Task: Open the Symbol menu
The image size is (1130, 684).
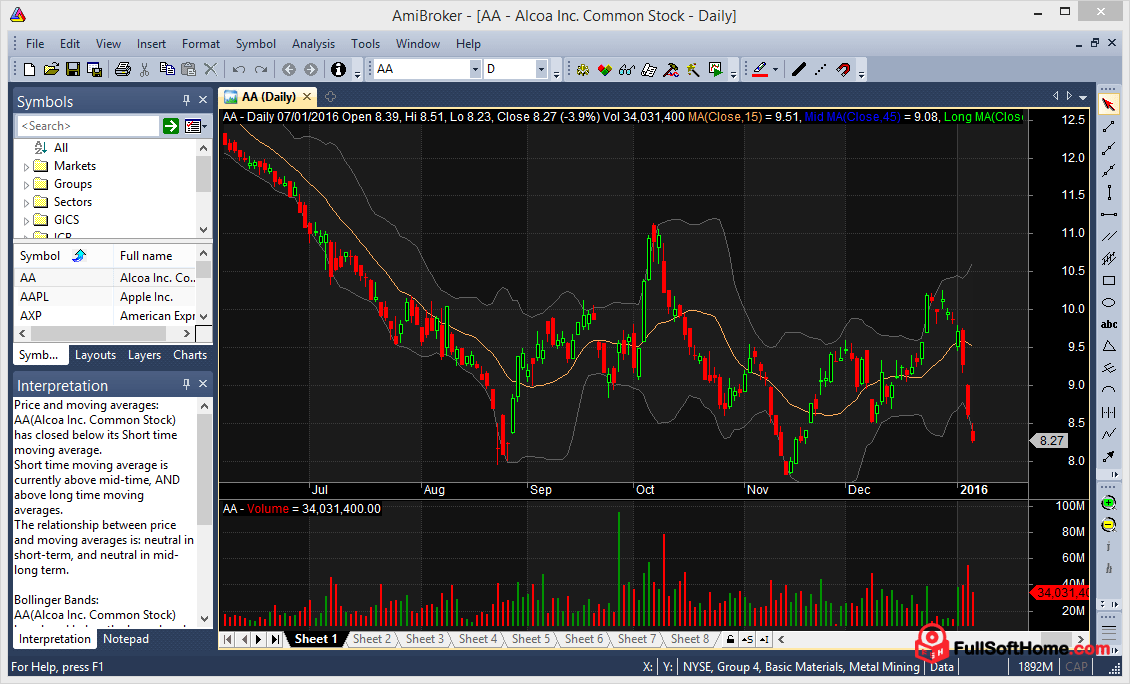Action: coord(256,44)
